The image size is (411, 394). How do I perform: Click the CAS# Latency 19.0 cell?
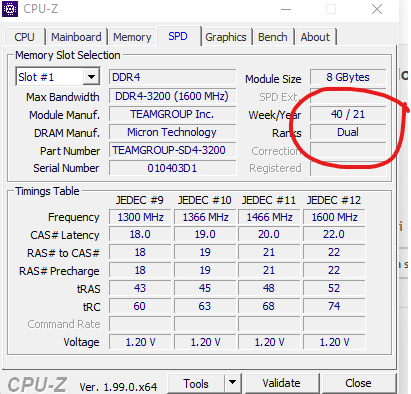click(205, 234)
